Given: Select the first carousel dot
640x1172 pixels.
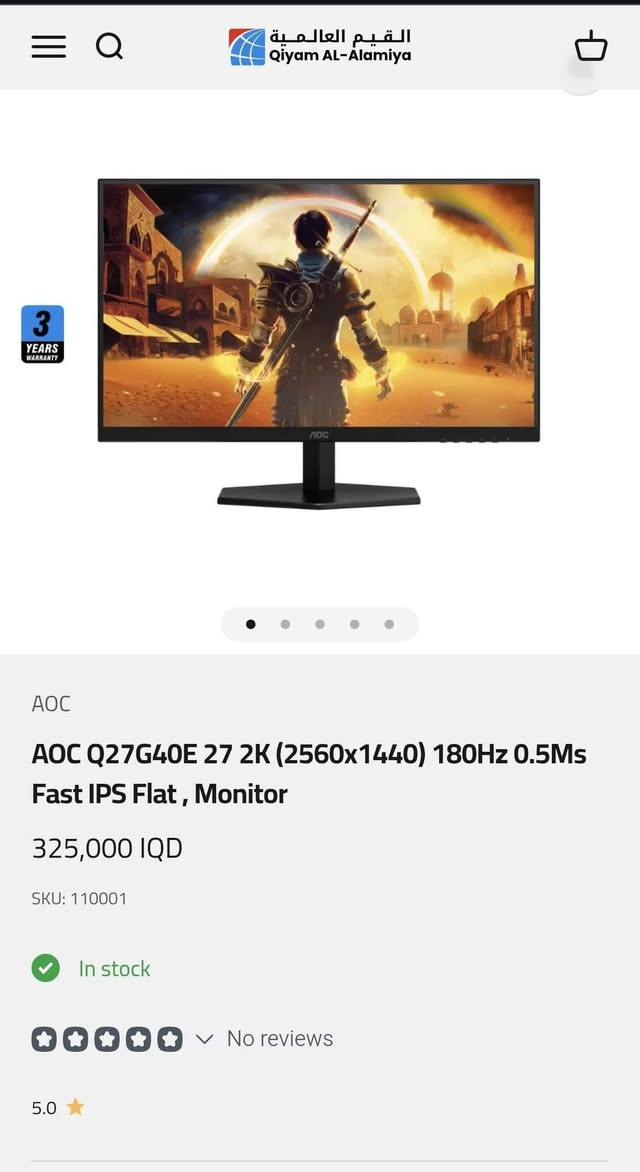Looking at the screenshot, I should point(250,624).
